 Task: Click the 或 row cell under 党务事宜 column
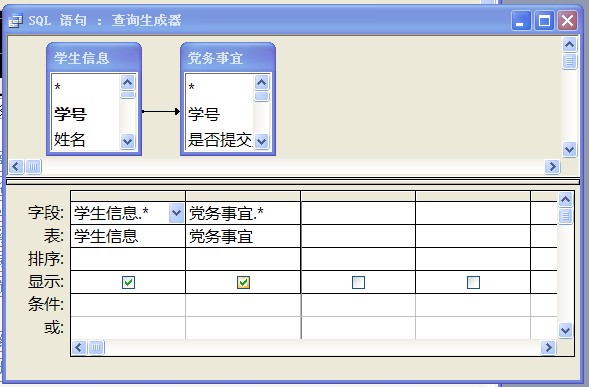[x=243, y=328]
